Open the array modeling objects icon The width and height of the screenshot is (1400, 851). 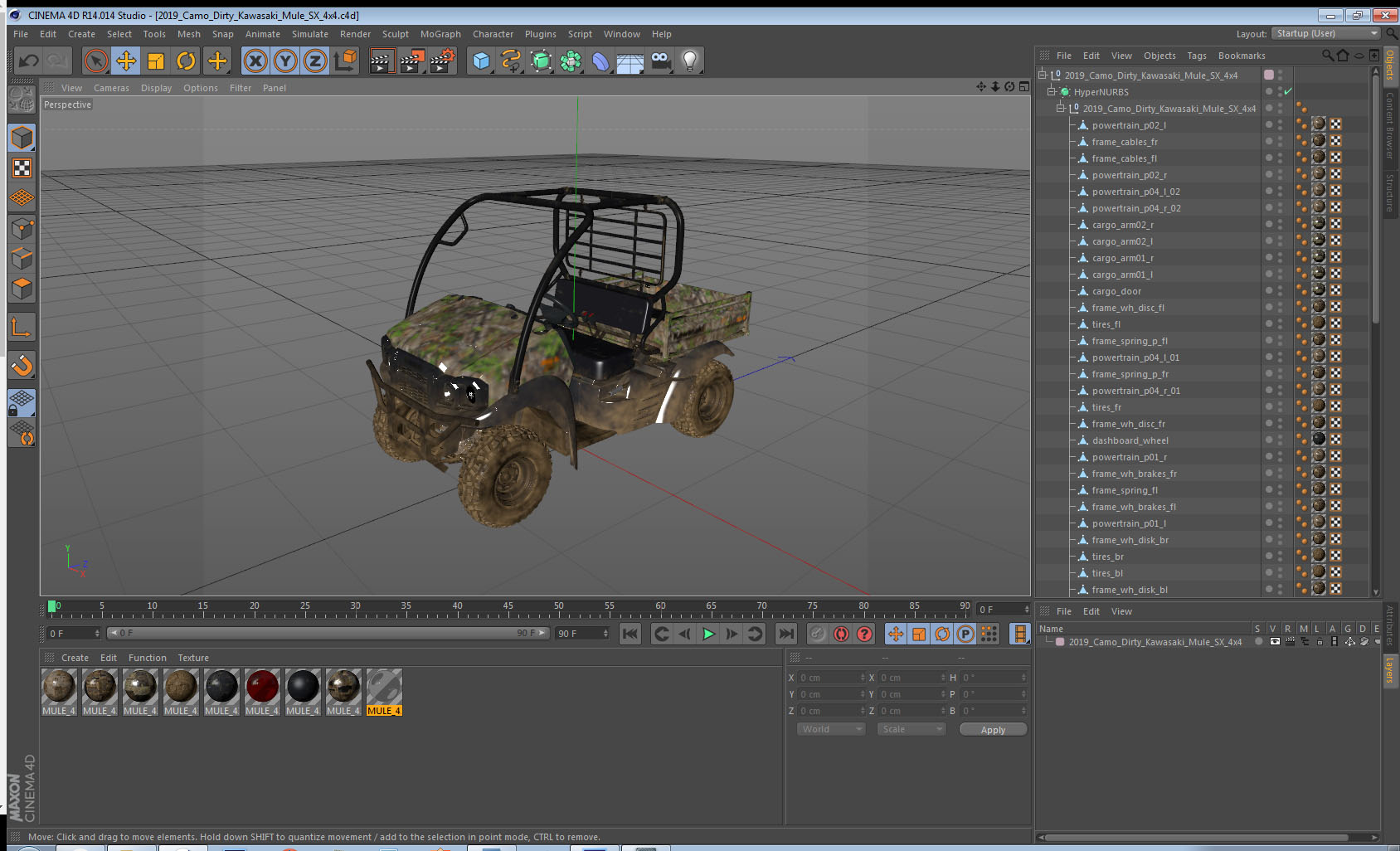[571, 61]
